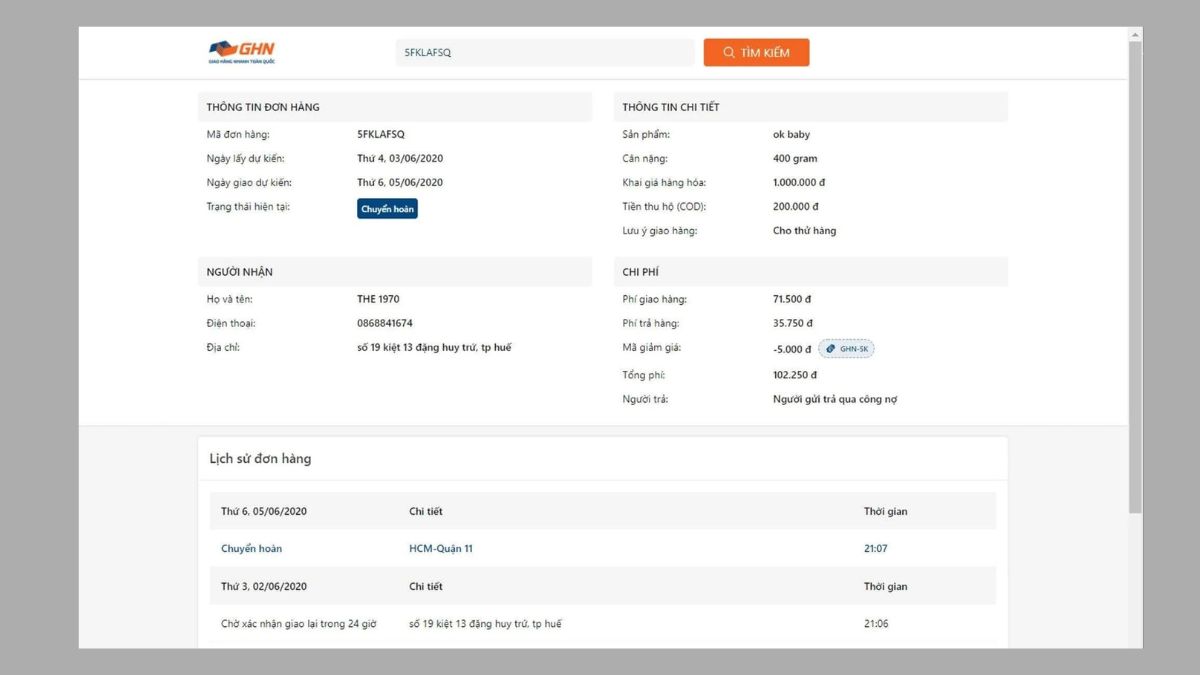The width and height of the screenshot is (1200, 675).
Task: Click the scrollbar up arrow
Action: [x=1135, y=34]
